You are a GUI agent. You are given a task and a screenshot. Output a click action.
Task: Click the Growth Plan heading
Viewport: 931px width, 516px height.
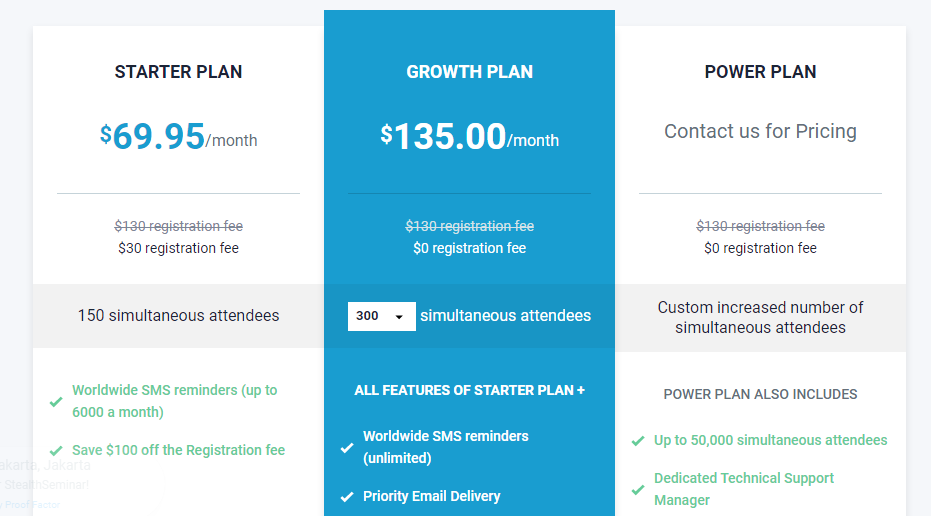[x=469, y=72]
